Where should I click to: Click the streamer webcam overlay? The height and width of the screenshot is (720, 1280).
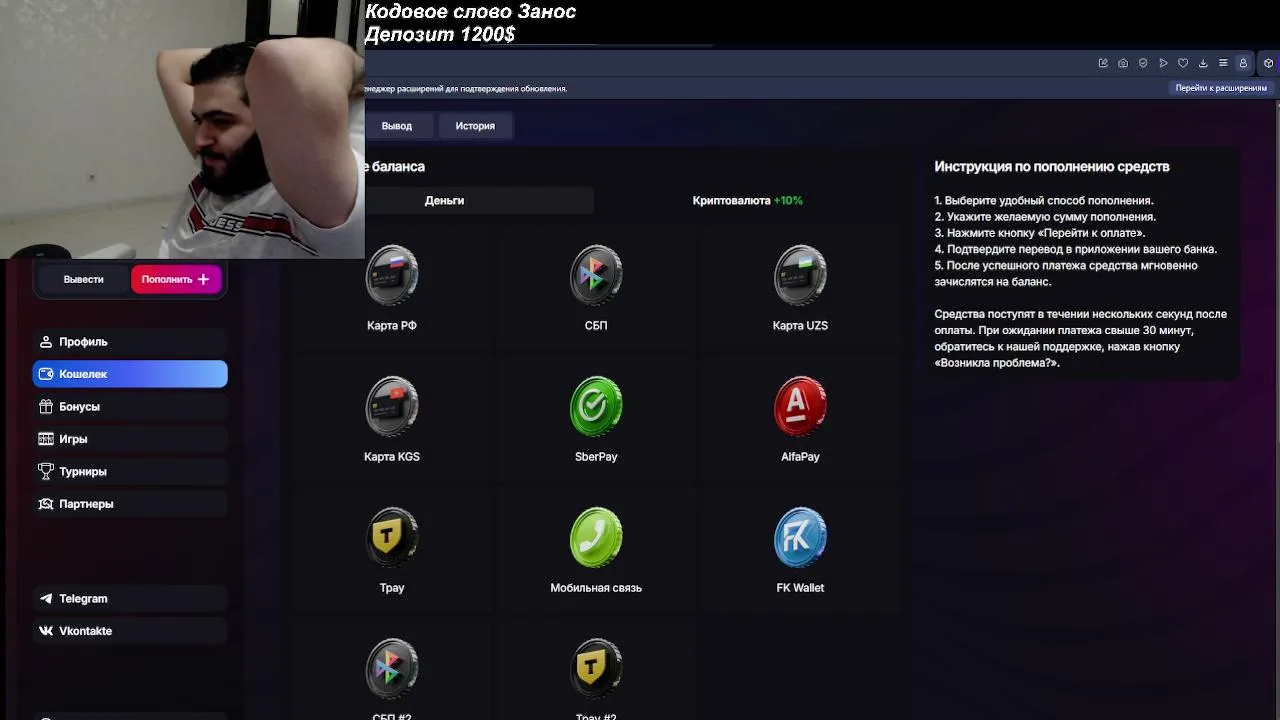pyautogui.click(x=182, y=130)
